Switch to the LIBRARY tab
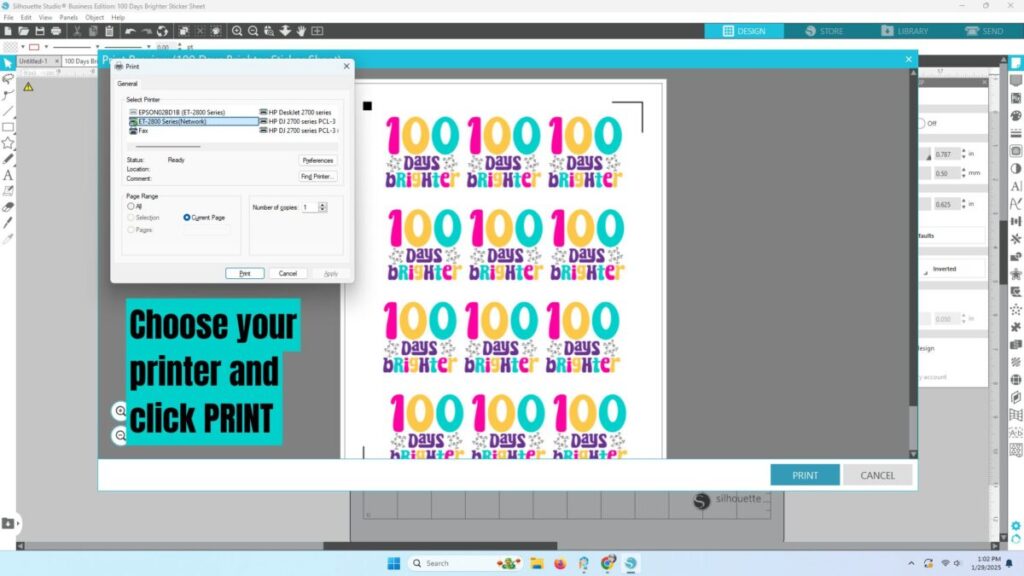Viewport: 1024px width, 576px height. click(904, 31)
